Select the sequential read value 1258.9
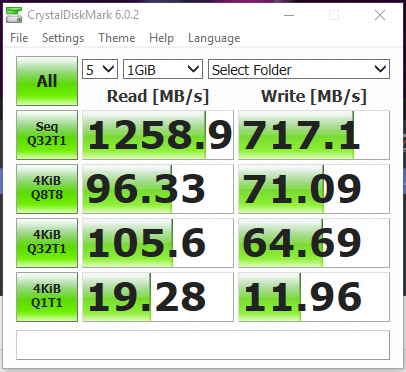This screenshot has width=406, height=372. click(158, 135)
